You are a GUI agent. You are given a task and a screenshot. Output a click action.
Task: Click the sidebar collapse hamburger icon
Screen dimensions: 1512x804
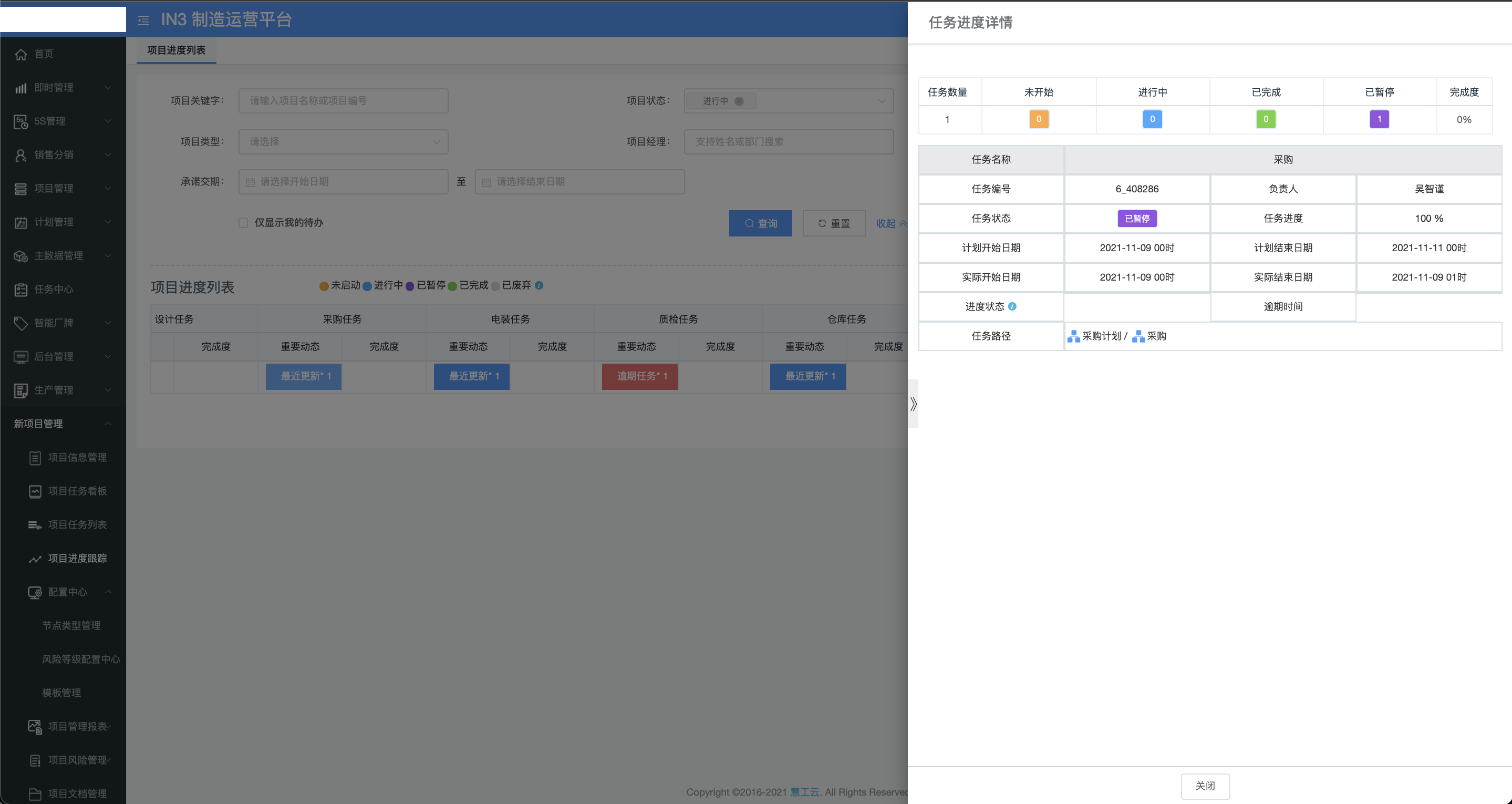(143, 20)
